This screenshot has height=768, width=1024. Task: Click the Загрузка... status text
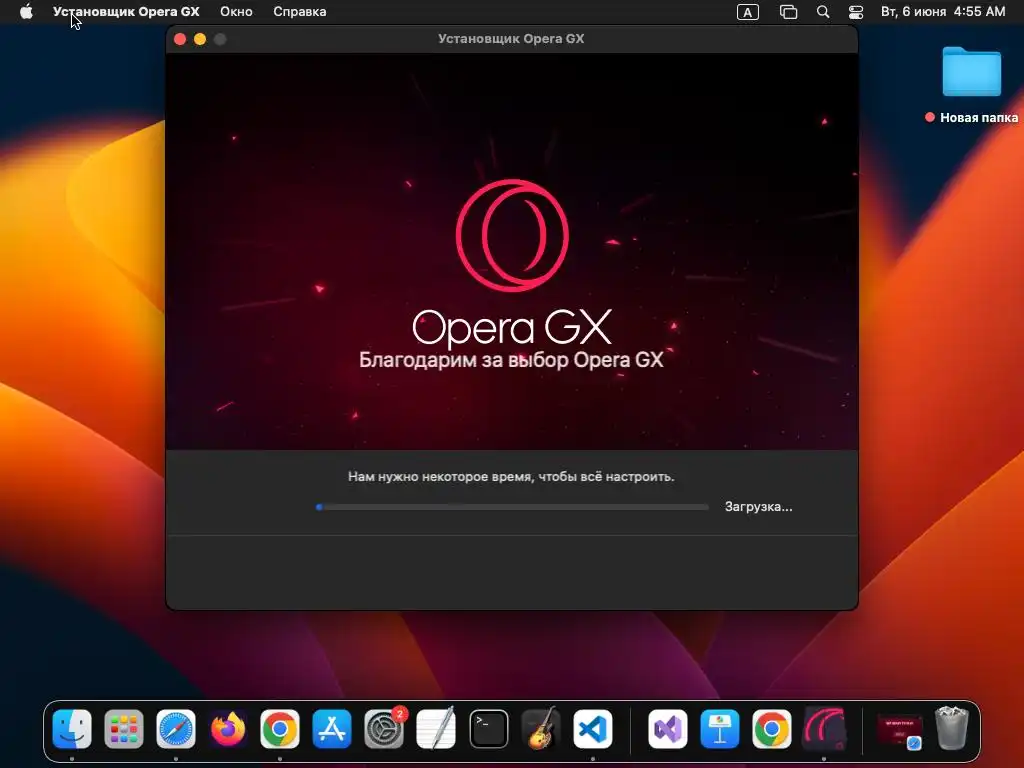(x=758, y=507)
